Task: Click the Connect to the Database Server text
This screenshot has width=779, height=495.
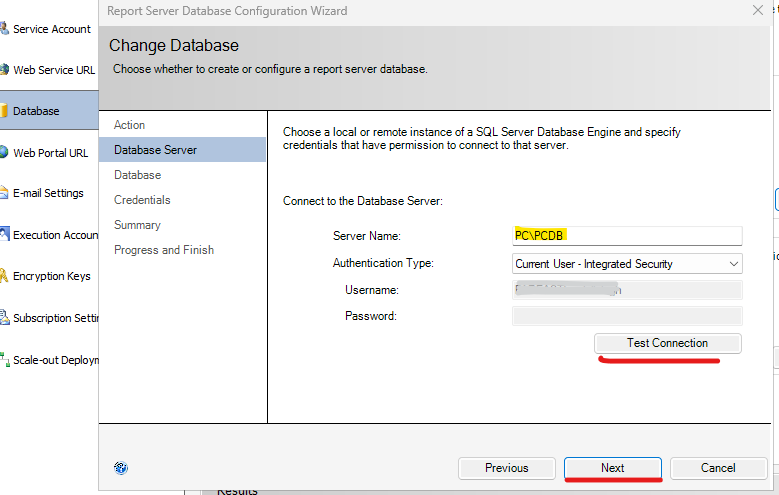Action: (x=363, y=201)
